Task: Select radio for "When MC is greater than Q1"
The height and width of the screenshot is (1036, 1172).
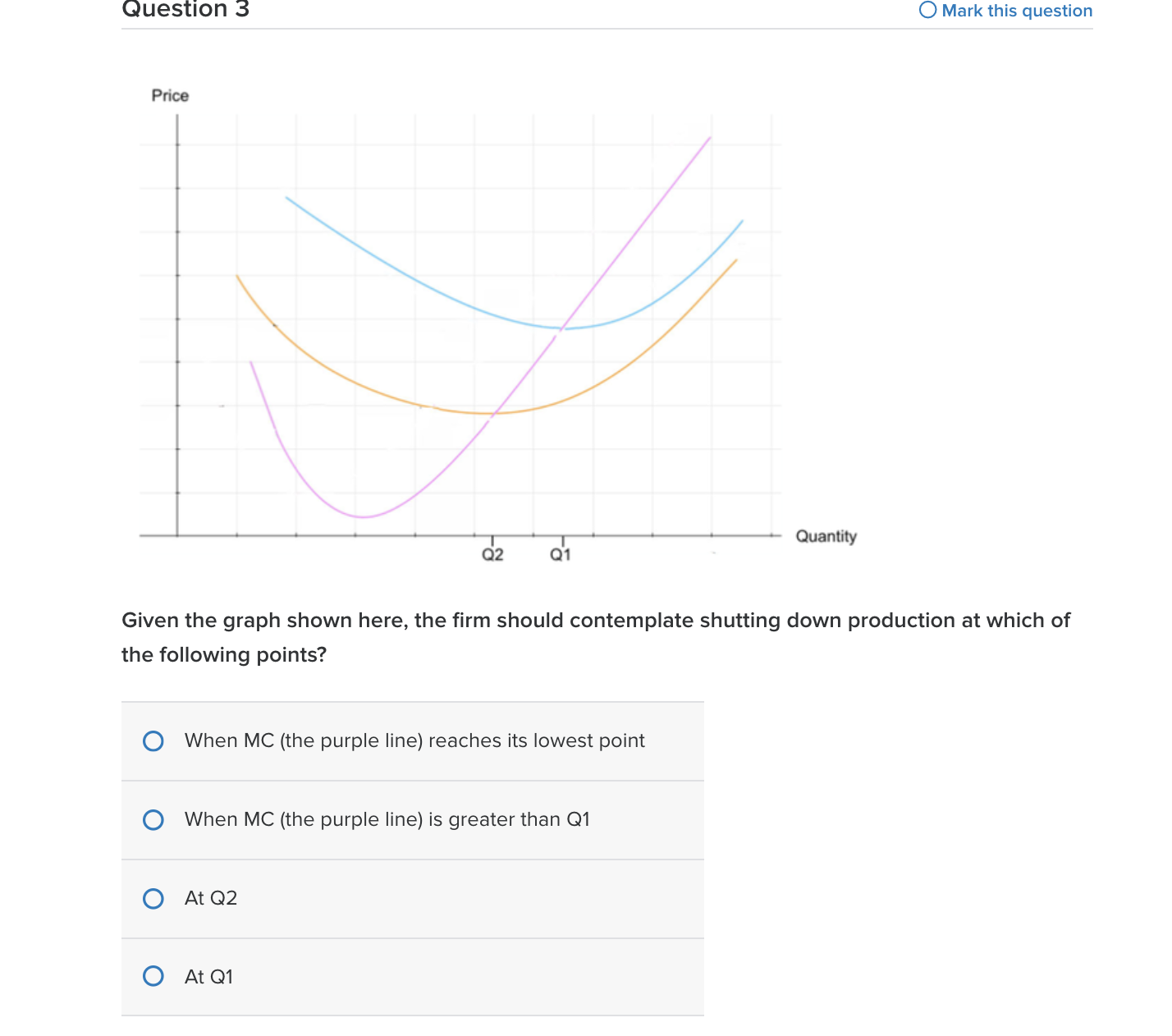Action: tap(153, 819)
